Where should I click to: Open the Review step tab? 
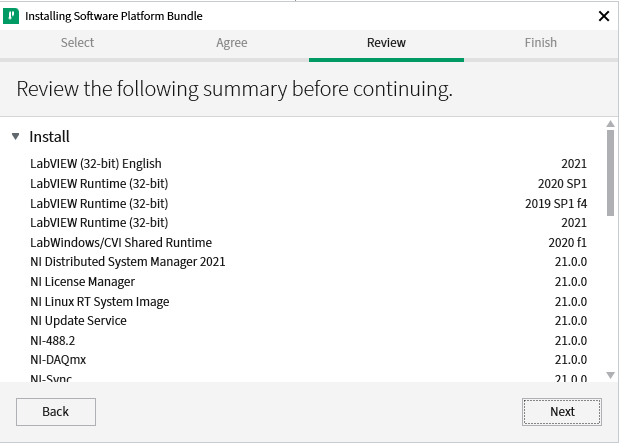coord(386,43)
